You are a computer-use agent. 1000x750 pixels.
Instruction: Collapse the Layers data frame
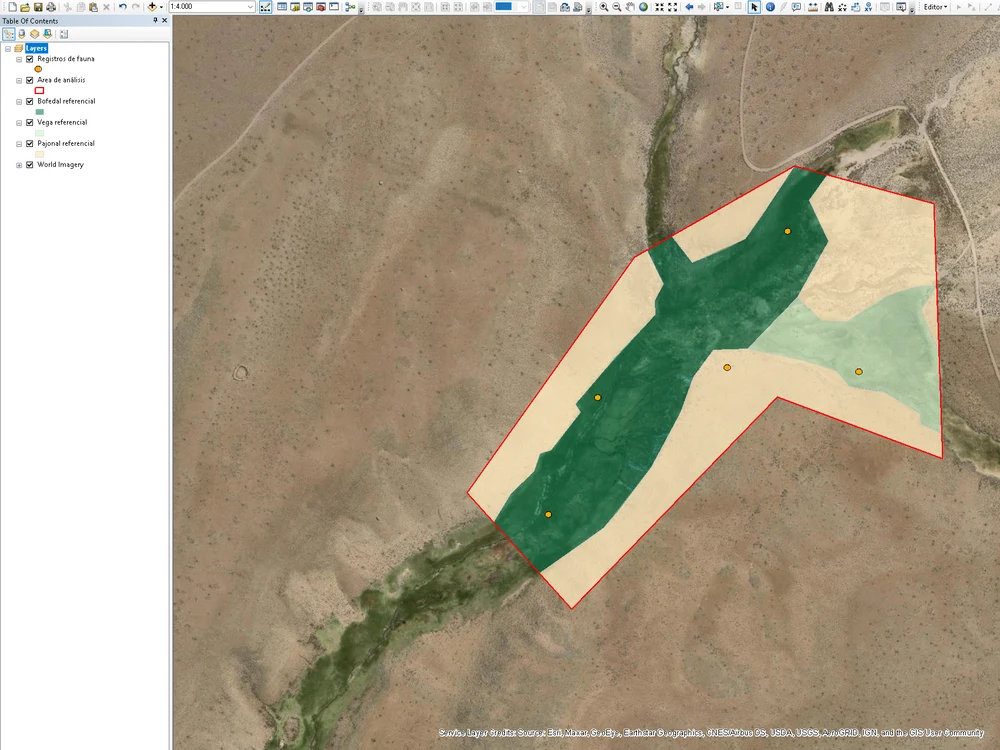[x=8, y=48]
